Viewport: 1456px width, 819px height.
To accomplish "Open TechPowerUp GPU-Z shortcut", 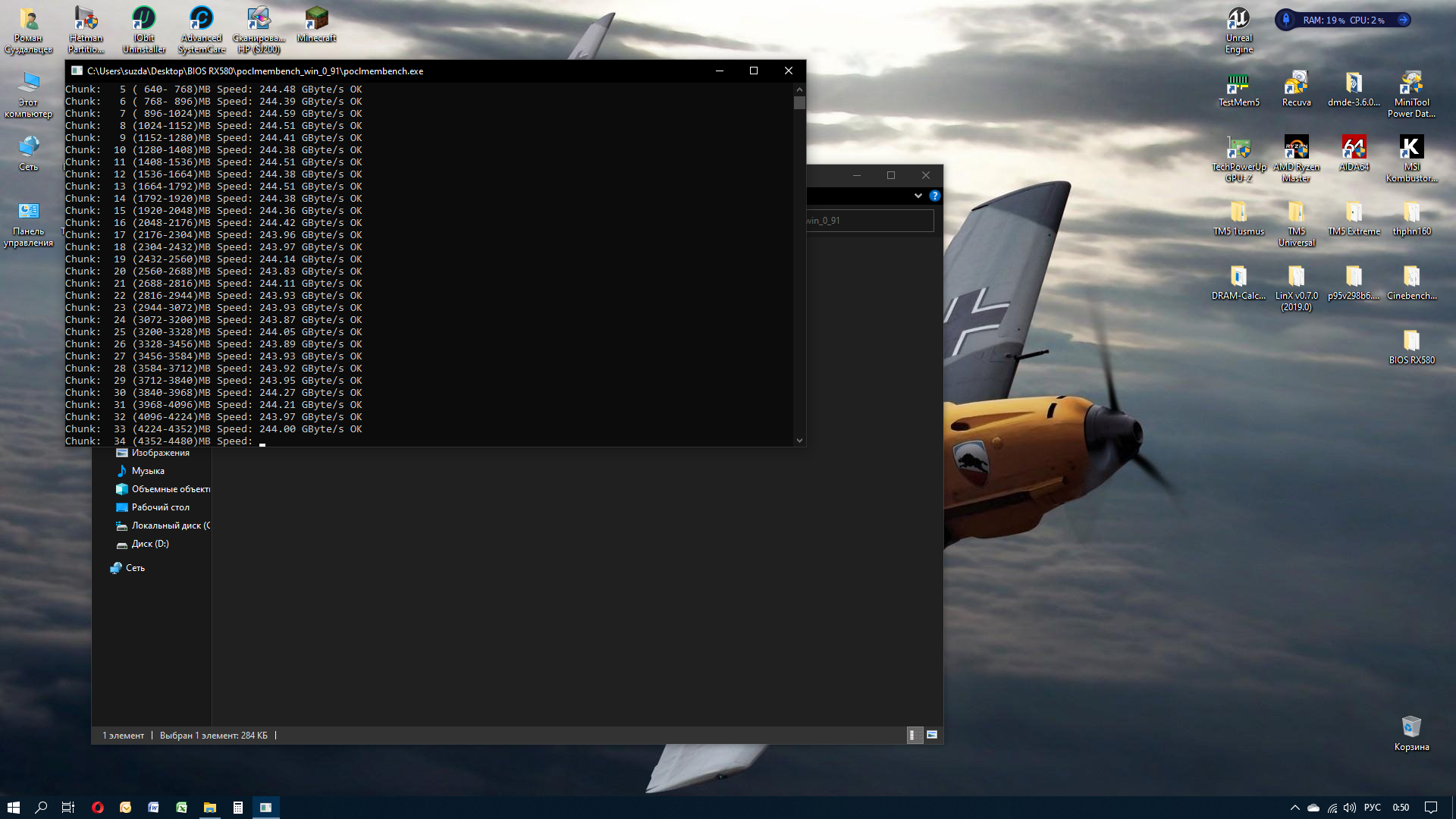I will click(x=1238, y=148).
